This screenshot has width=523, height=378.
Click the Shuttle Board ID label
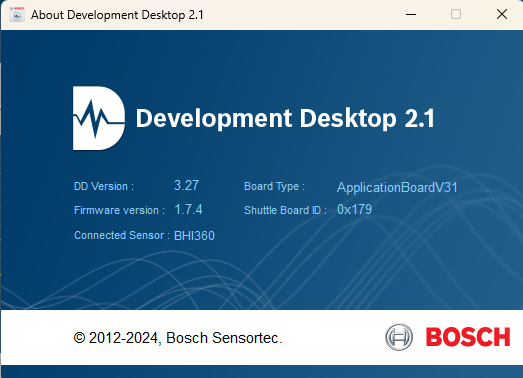tap(285, 210)
